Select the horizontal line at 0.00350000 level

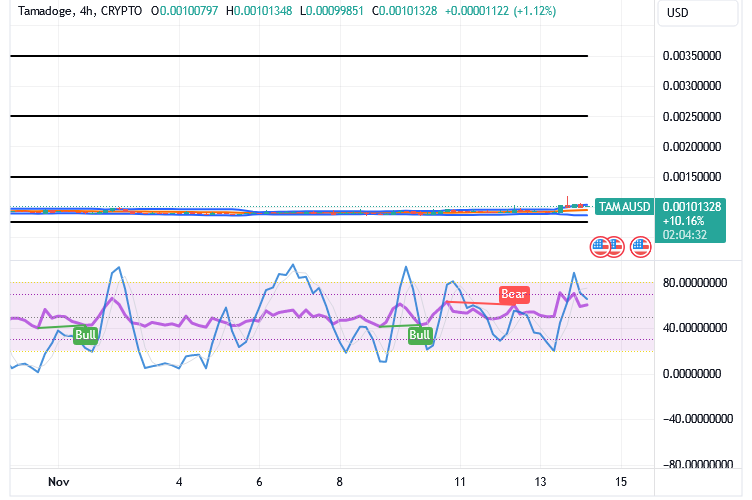[x=299, y=56]
